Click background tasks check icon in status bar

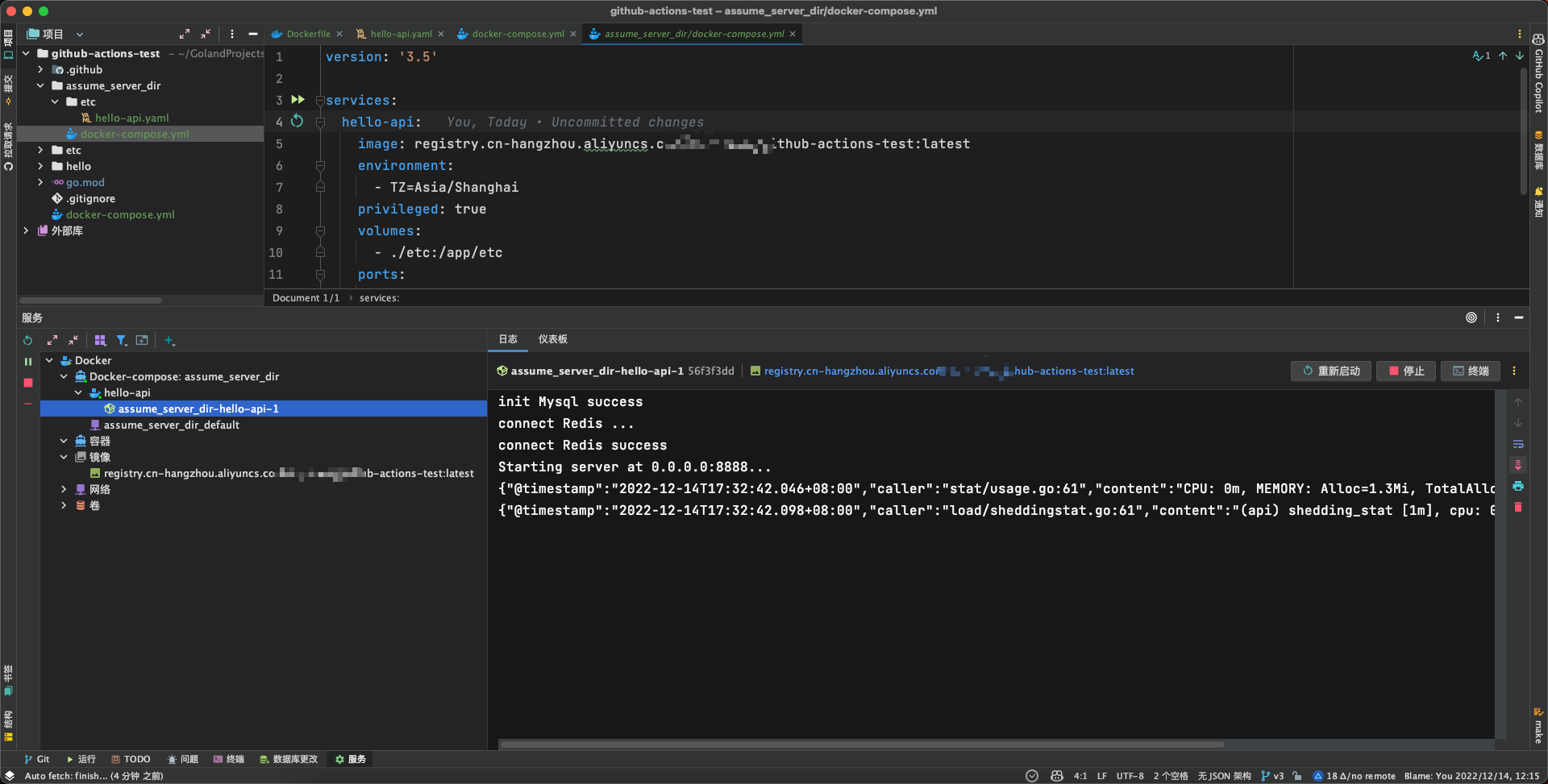pos(1032,776)
